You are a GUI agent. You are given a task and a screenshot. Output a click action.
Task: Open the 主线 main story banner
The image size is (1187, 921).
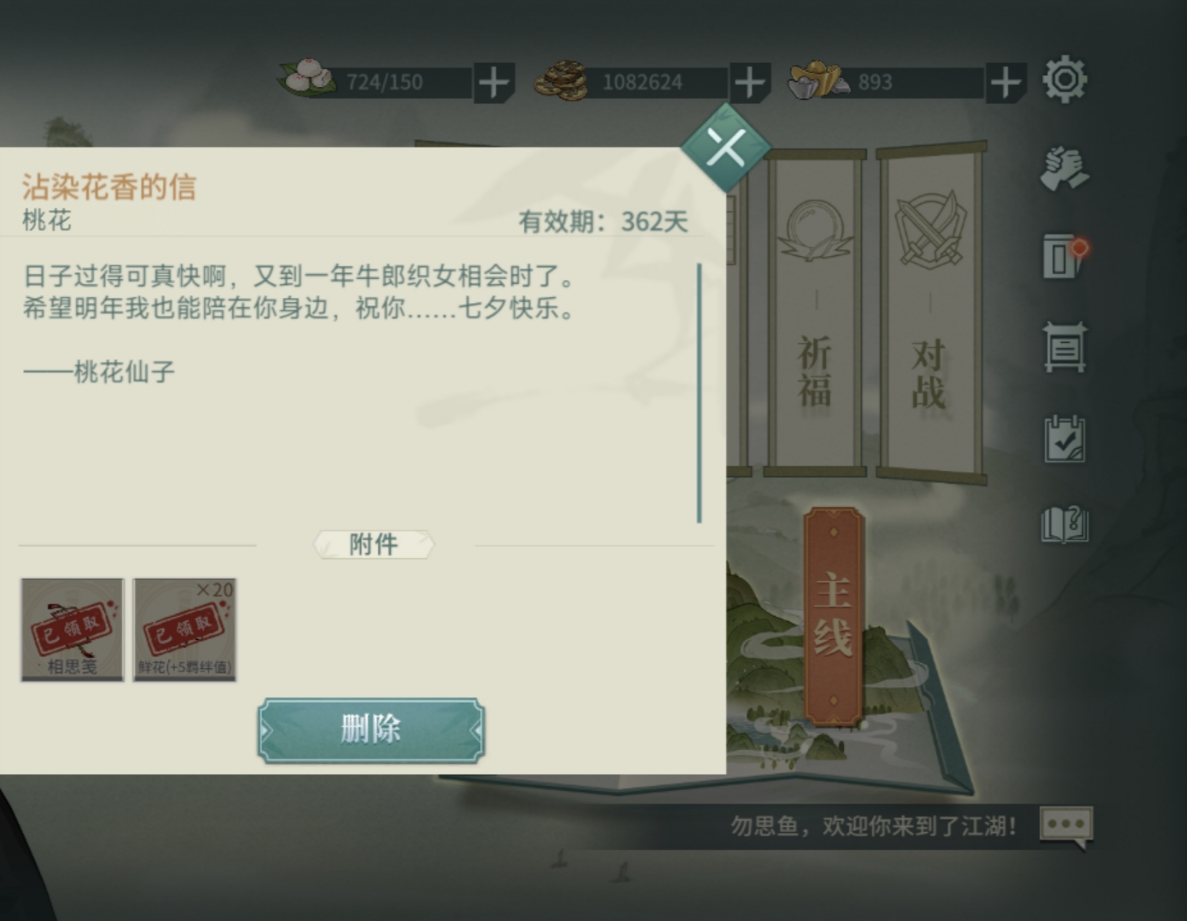point(833,617)
